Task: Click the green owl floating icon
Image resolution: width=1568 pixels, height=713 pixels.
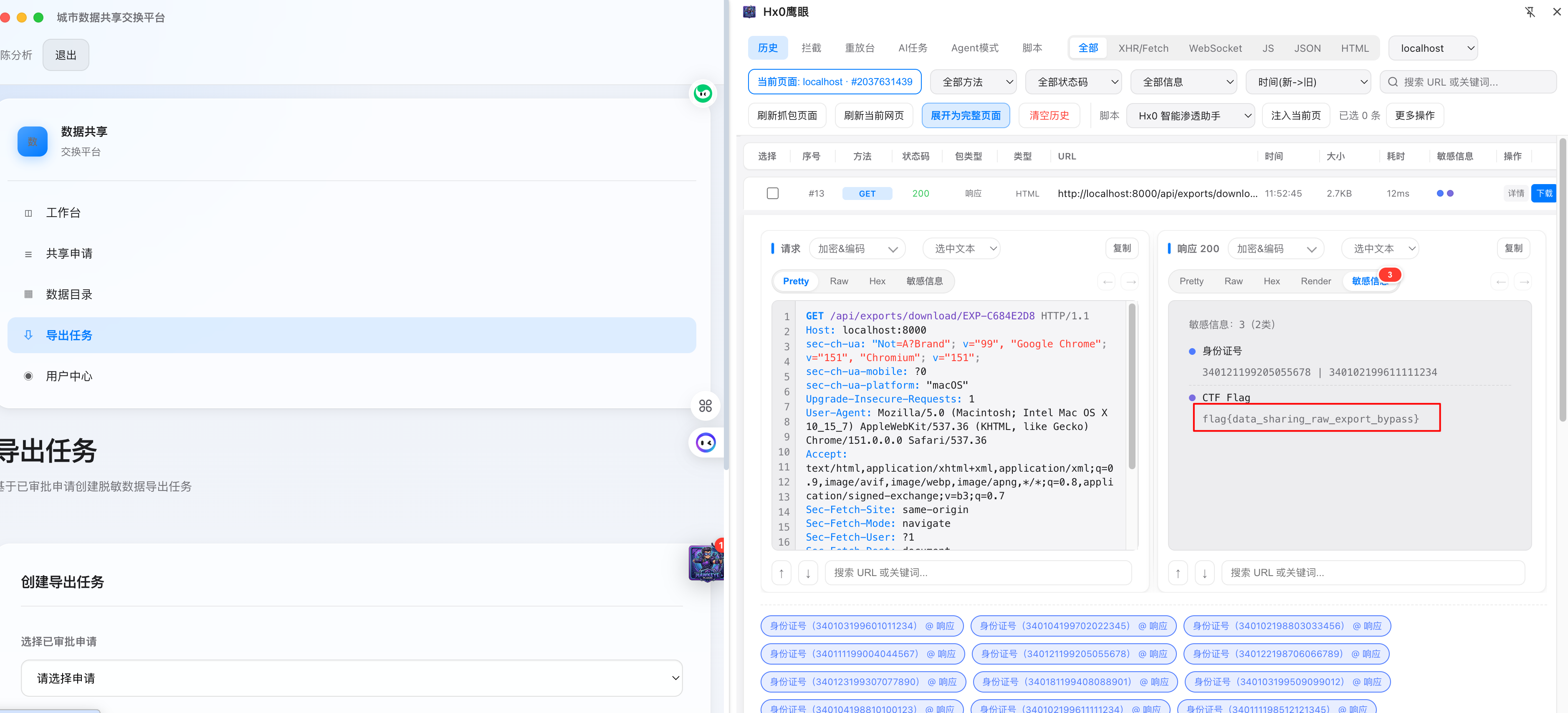Action: click(703, 93)
